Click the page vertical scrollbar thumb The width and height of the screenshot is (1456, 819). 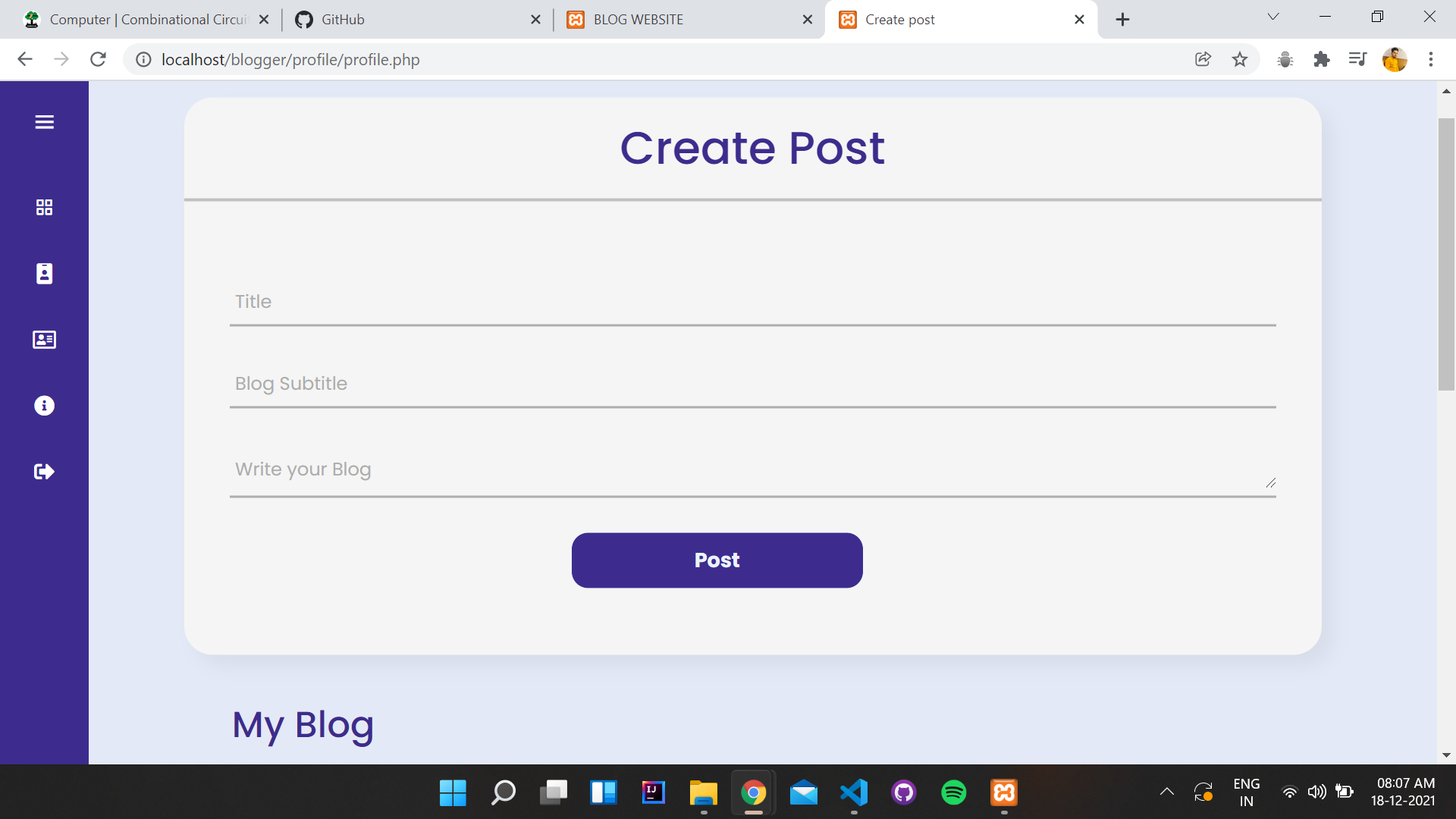tap(1445, 254)
